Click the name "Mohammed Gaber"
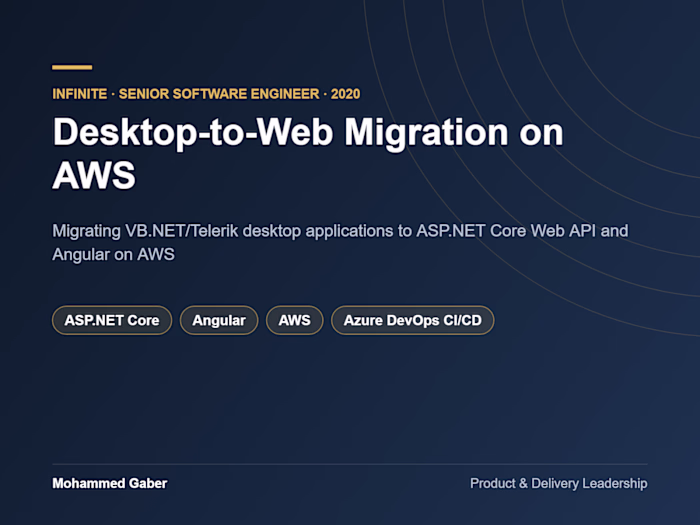700x525 pixels. click(x=110, y=483)
